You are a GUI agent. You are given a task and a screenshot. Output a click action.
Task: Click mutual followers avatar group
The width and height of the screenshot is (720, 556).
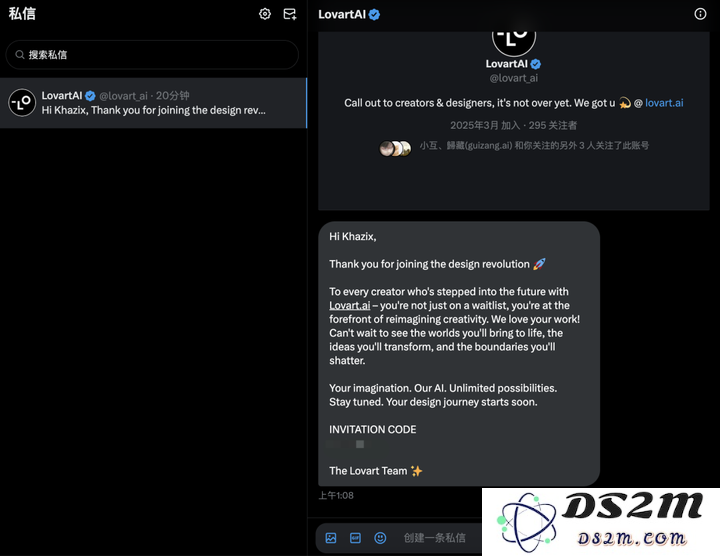pyautogui.click(x=395, y=148)
